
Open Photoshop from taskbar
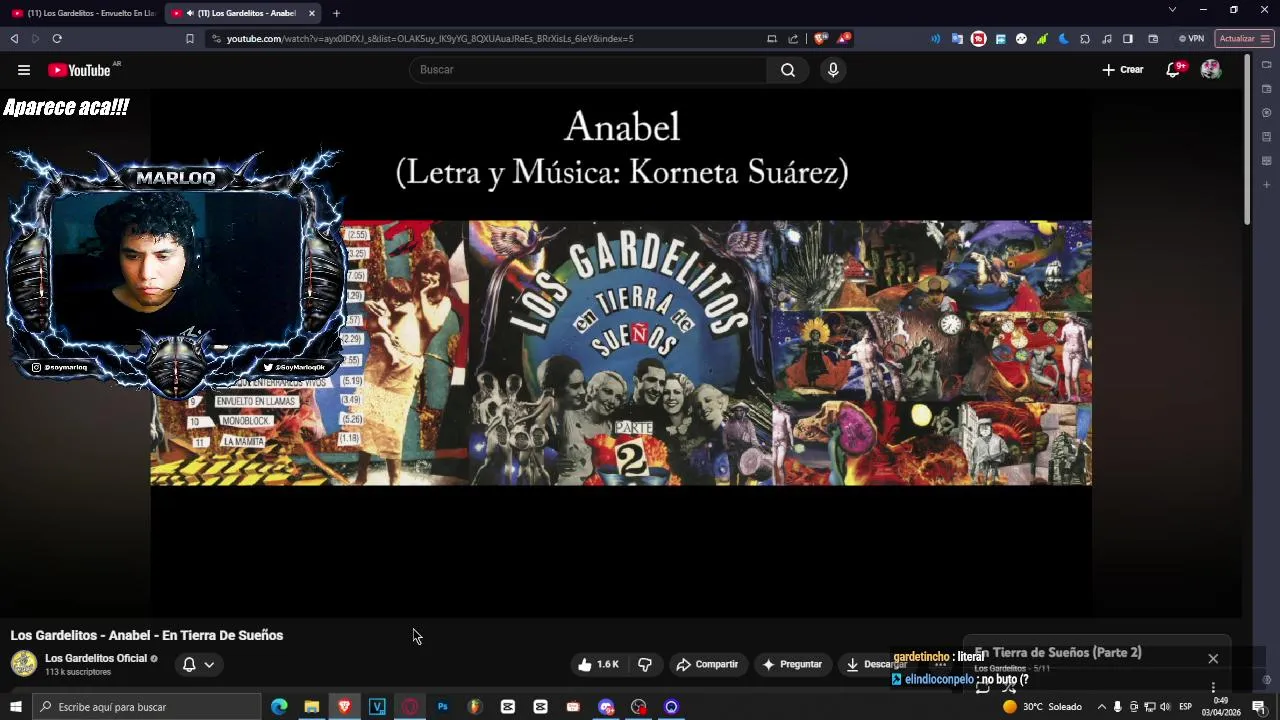pyautogui.click(x=442, y=707)
